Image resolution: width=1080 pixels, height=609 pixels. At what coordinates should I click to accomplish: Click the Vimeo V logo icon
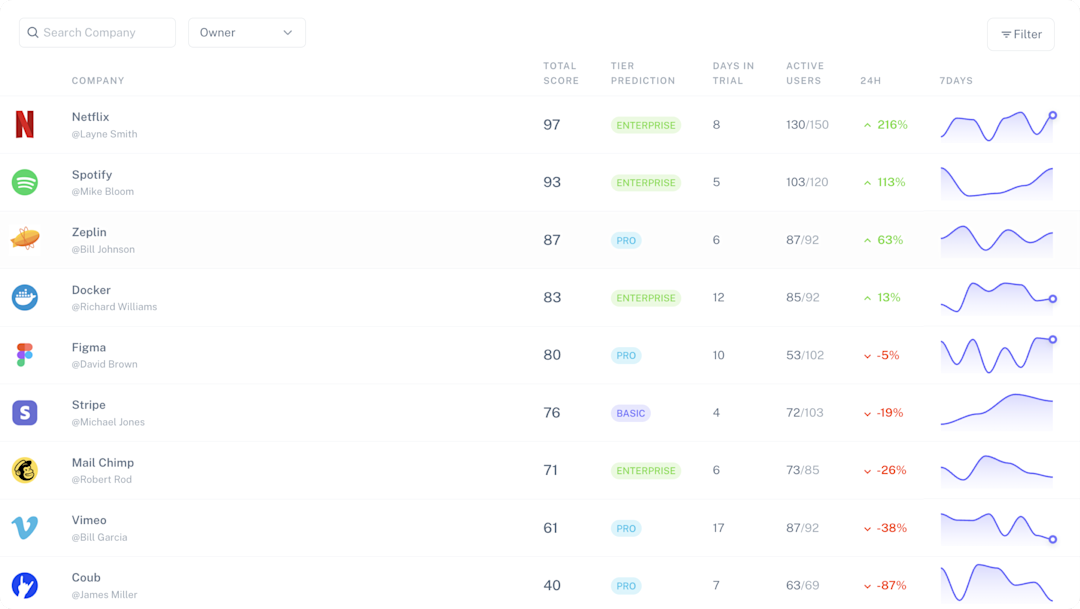(25, 528)
